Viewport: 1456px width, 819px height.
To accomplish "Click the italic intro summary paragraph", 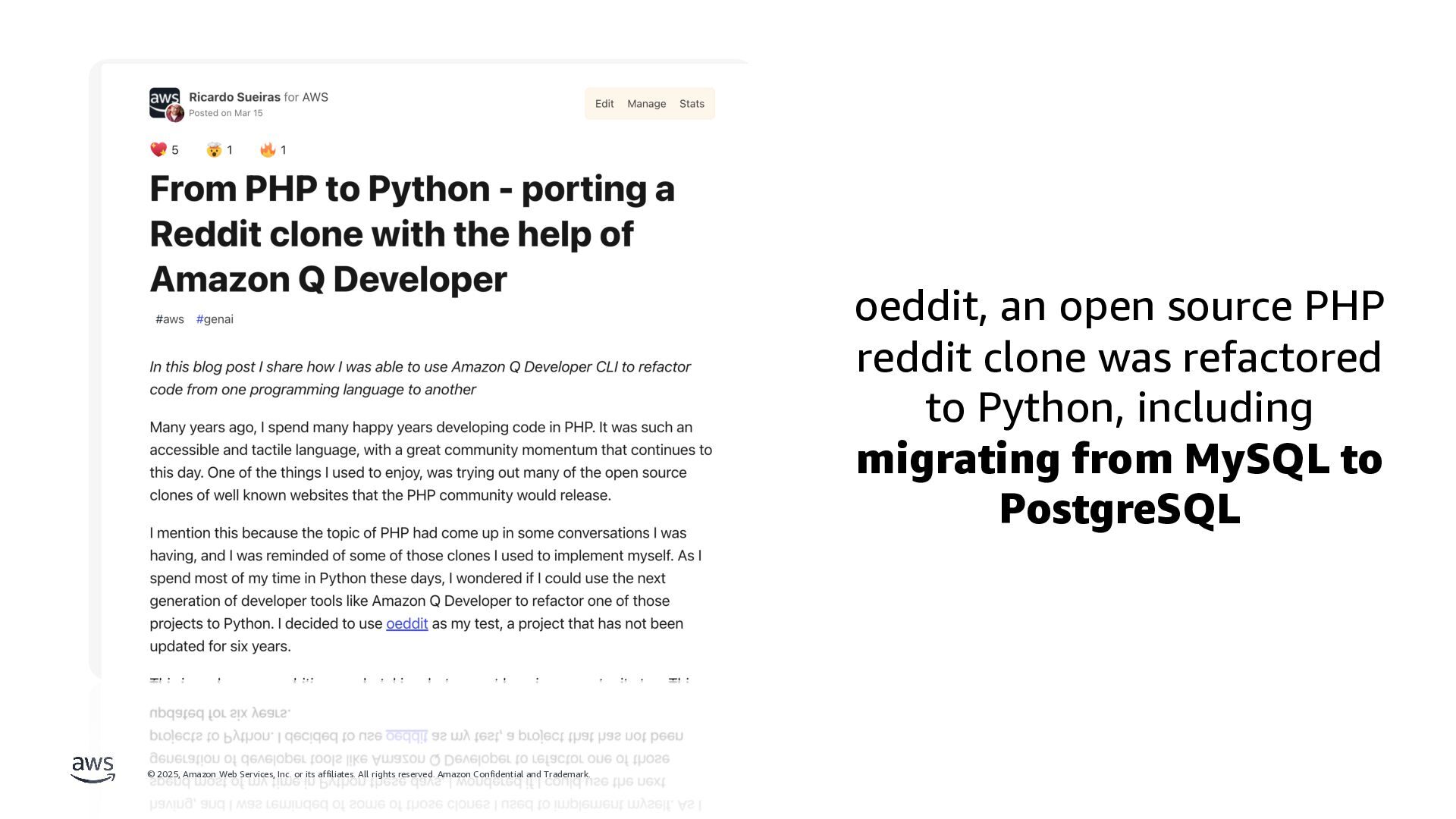I will coord(419,378).
